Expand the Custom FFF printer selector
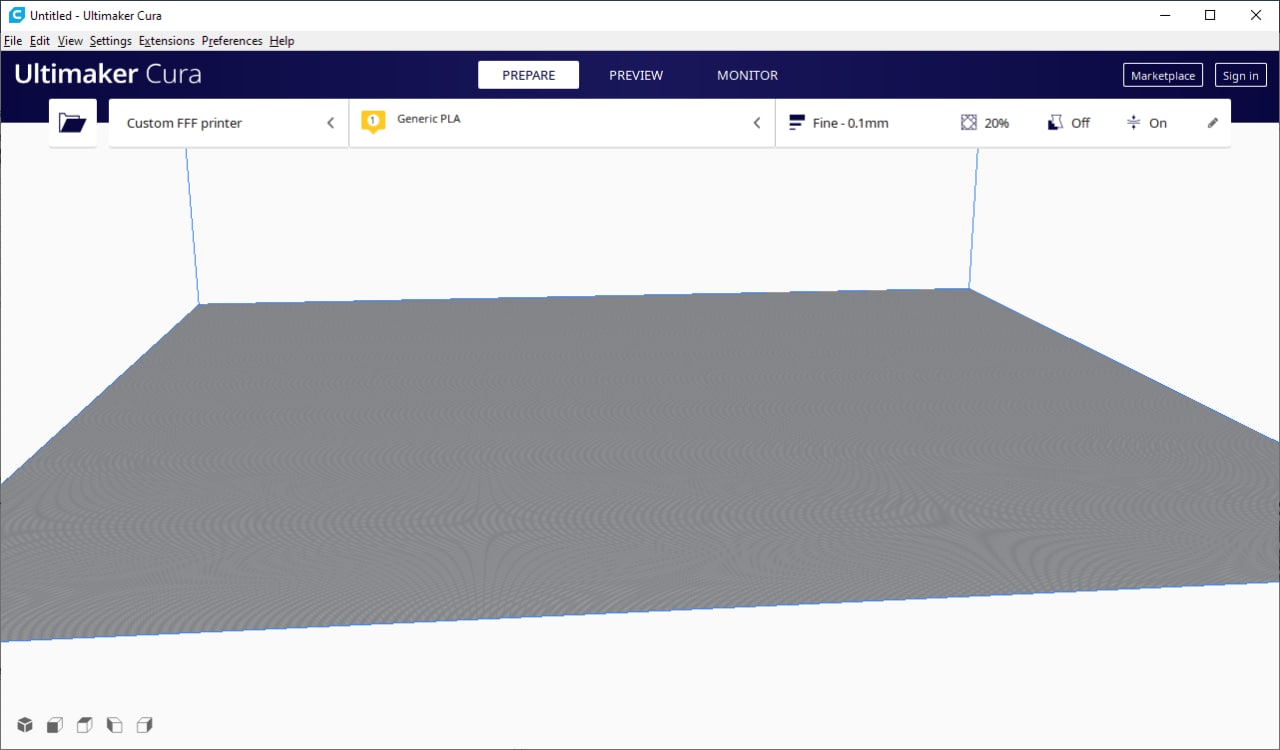The height and width of the screenshot is (750, 1280). click(x=229, y=123)
